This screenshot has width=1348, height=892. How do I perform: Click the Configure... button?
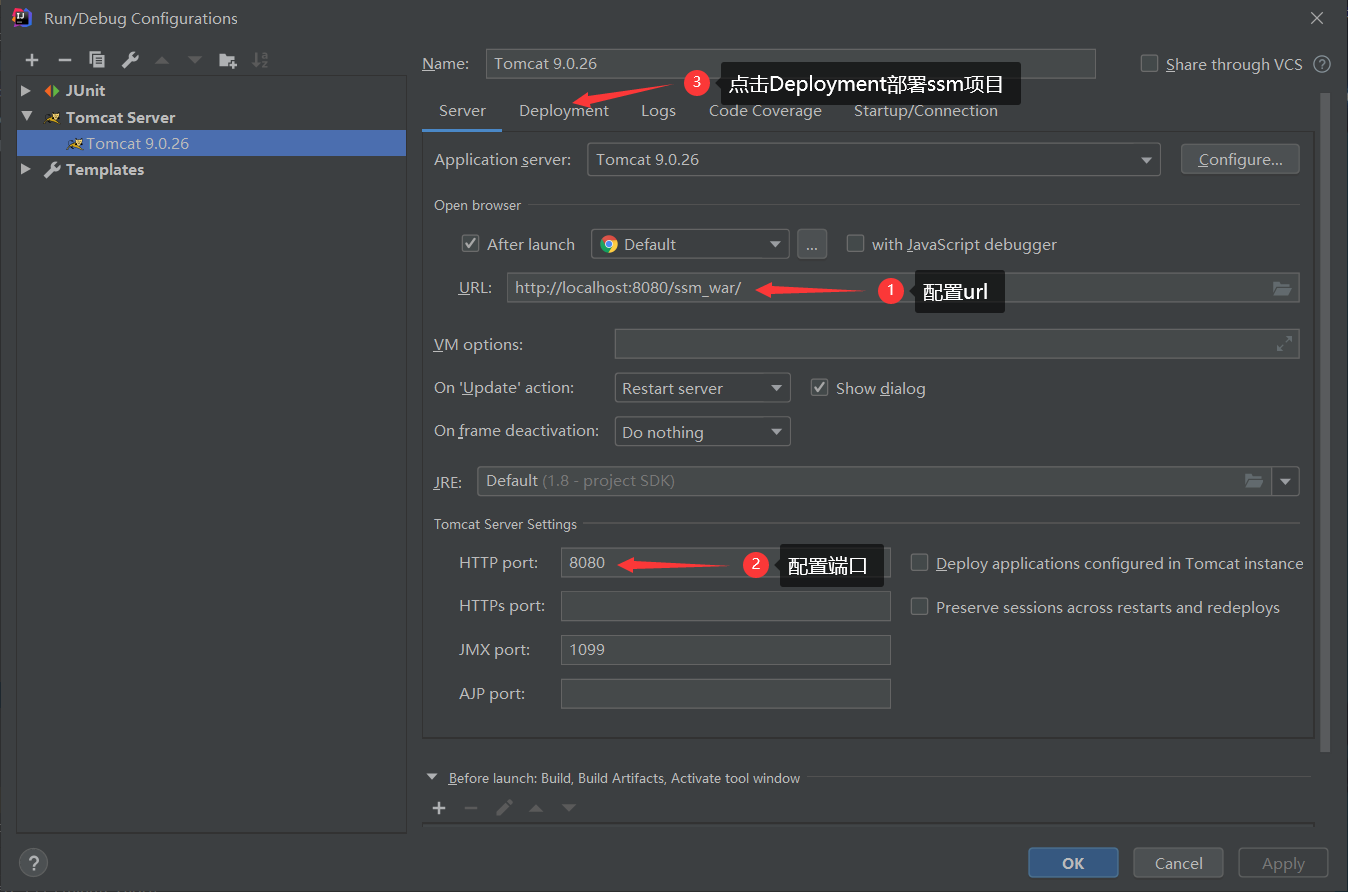point(1240,159)
